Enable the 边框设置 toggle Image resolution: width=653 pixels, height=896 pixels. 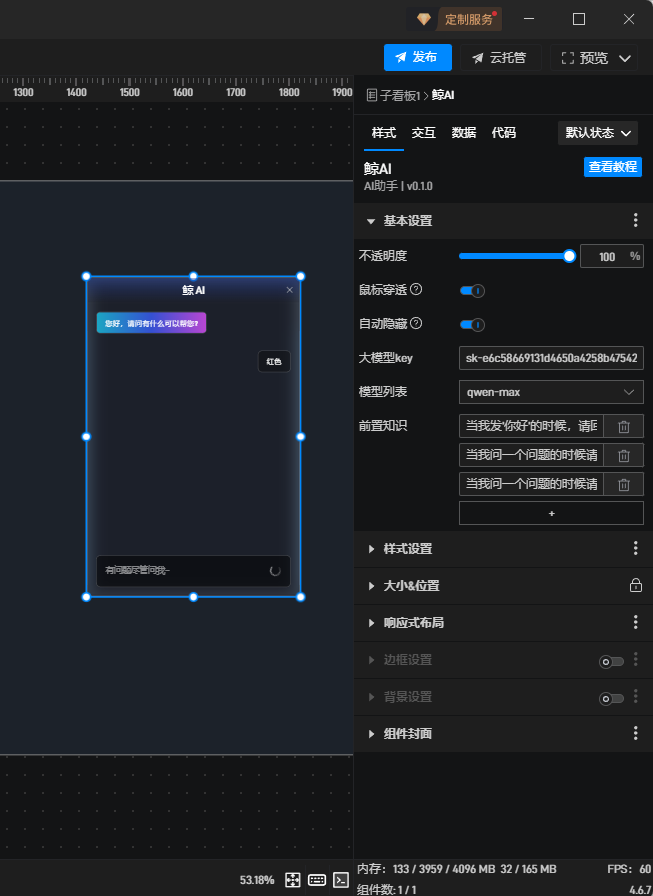click(x=610, y=661)
